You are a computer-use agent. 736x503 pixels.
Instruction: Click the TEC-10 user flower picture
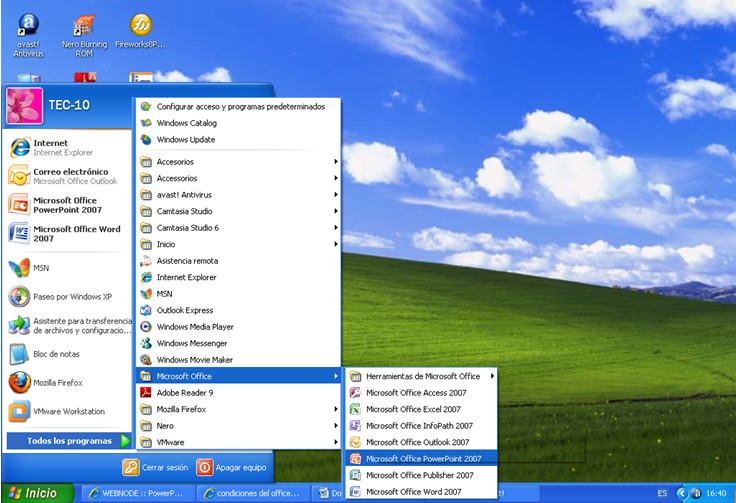(x=24, y=106)
